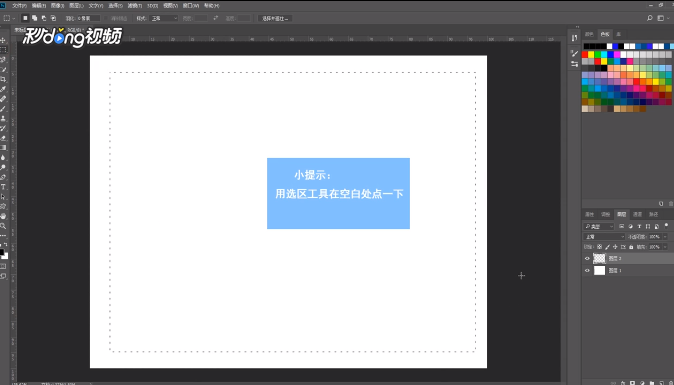The height and width of the screenshot is (385, 674).
Task: Open the Style dropdown in options bar
Action: click(164, 18)
